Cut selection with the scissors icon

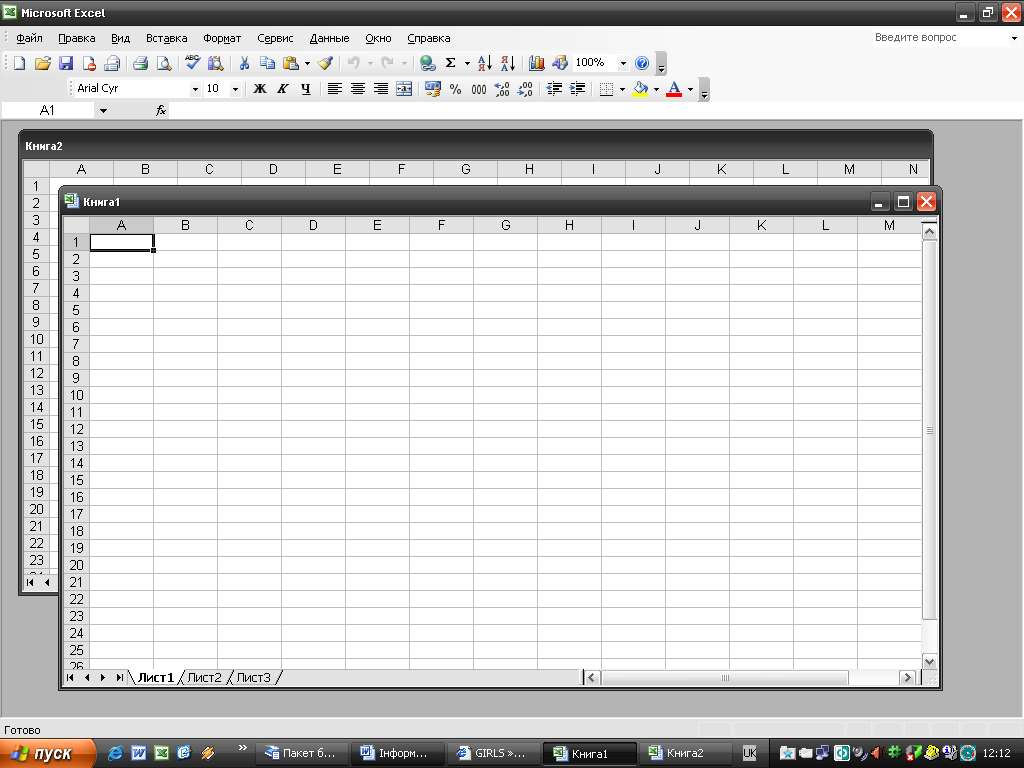[244, 63]
